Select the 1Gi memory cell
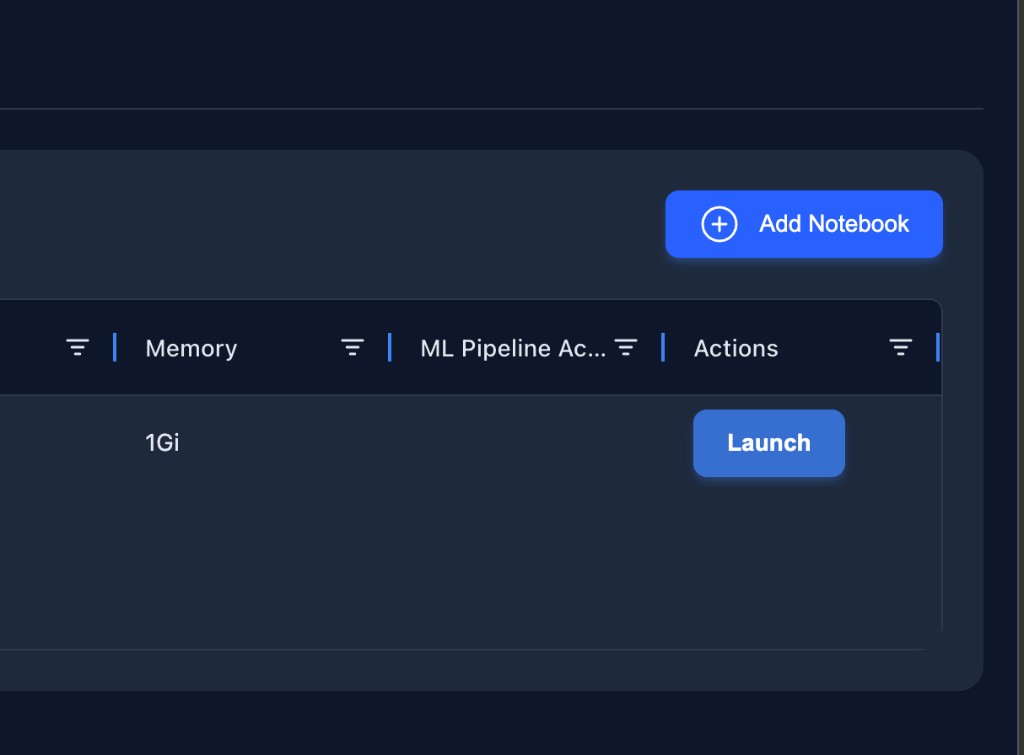Image resolution: width=1024 pixels, height=755 pixels. pos(162,443)
